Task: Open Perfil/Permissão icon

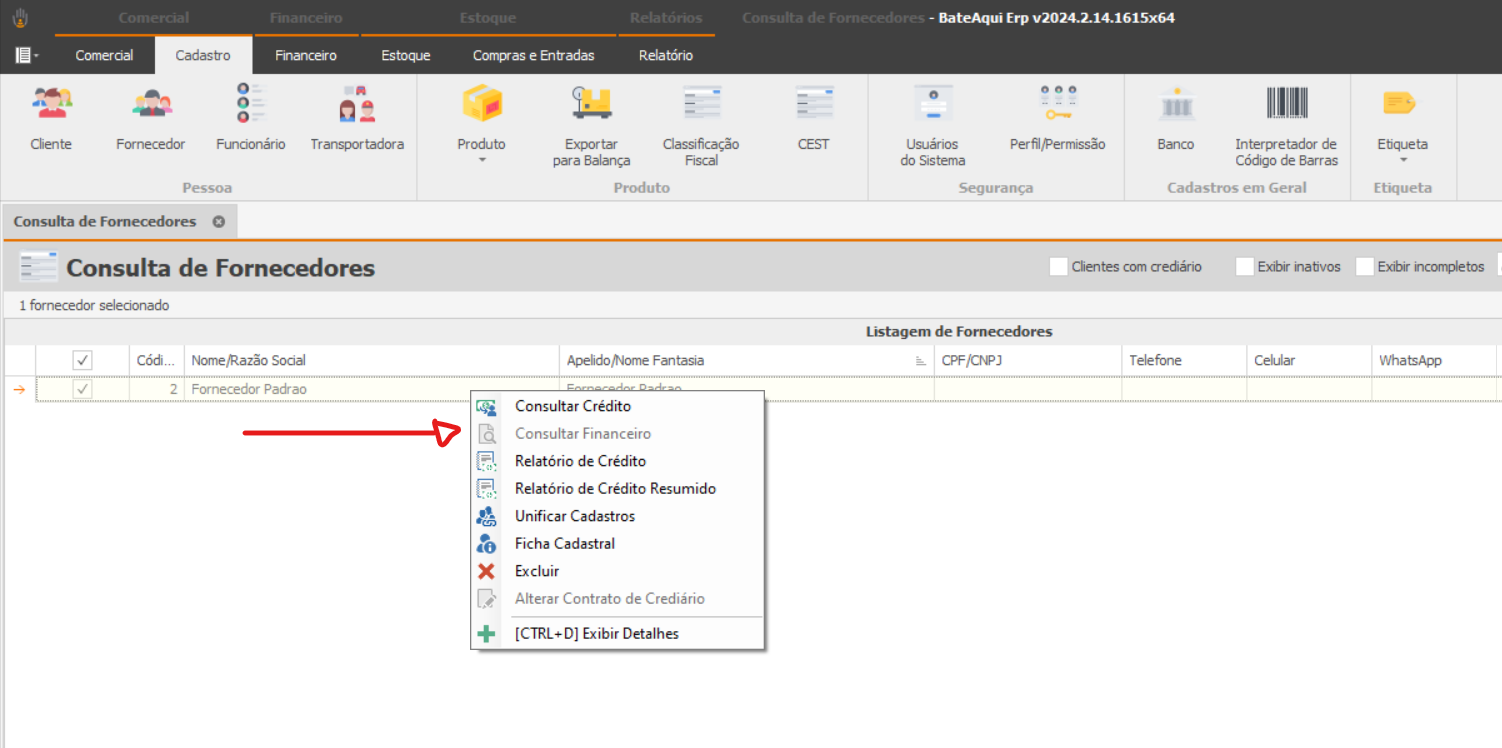Action: [x=1058, y=103]
